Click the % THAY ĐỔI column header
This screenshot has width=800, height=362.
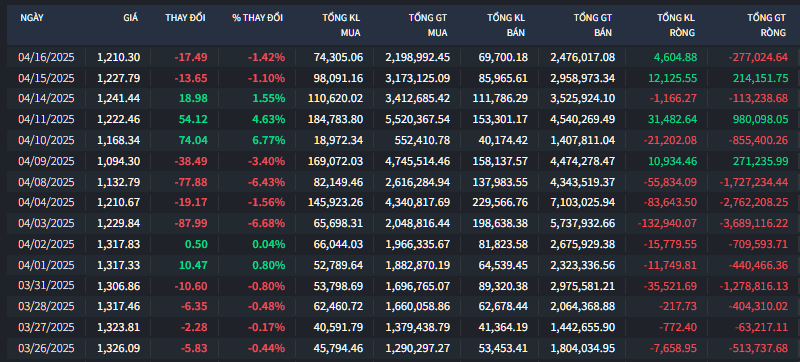[258, 18]
